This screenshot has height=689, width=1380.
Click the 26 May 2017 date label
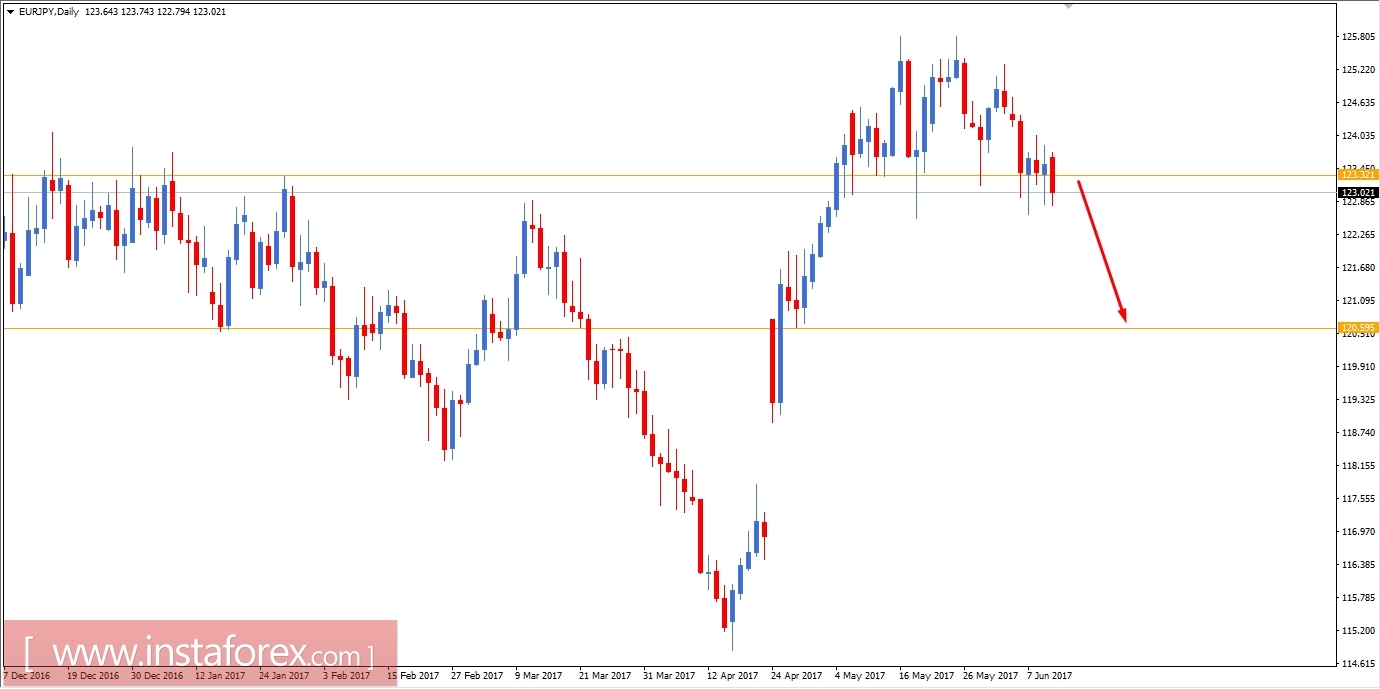988,676
